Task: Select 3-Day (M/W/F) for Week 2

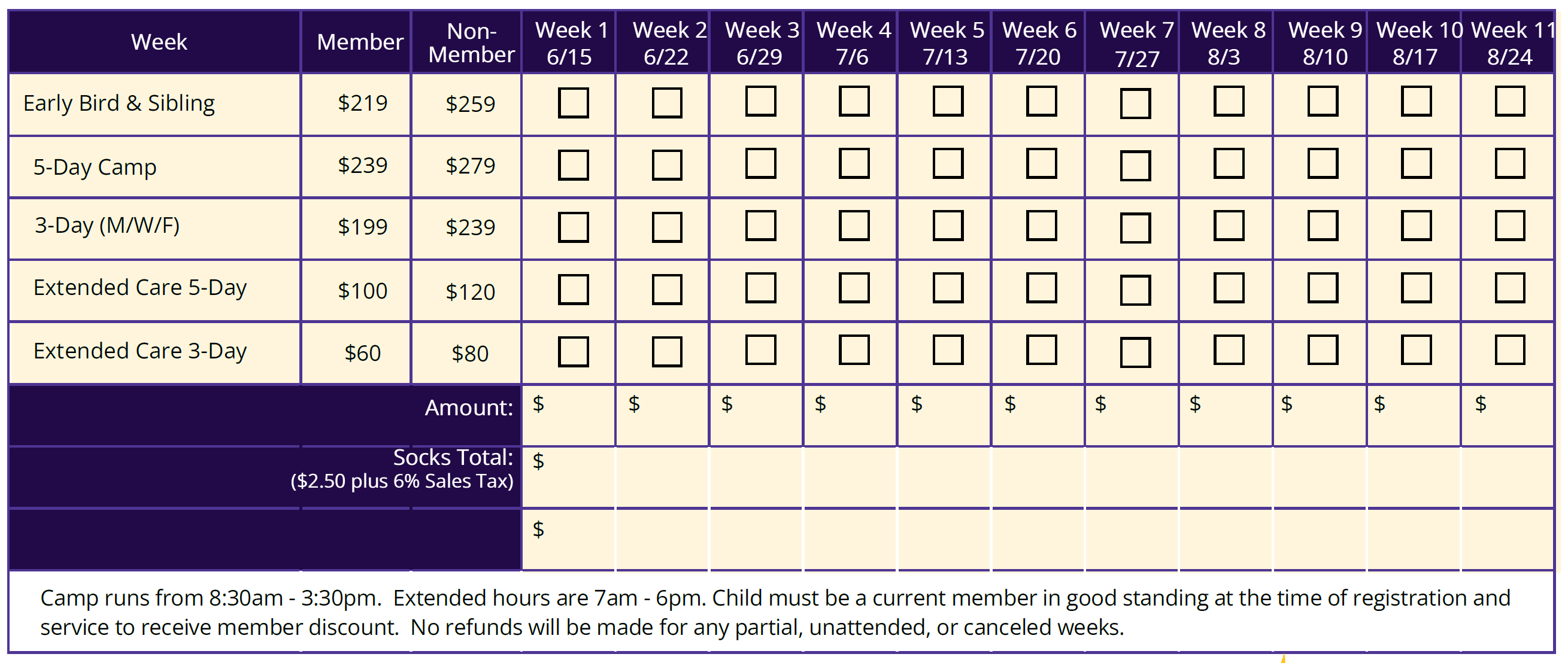Action: [666, 227]
